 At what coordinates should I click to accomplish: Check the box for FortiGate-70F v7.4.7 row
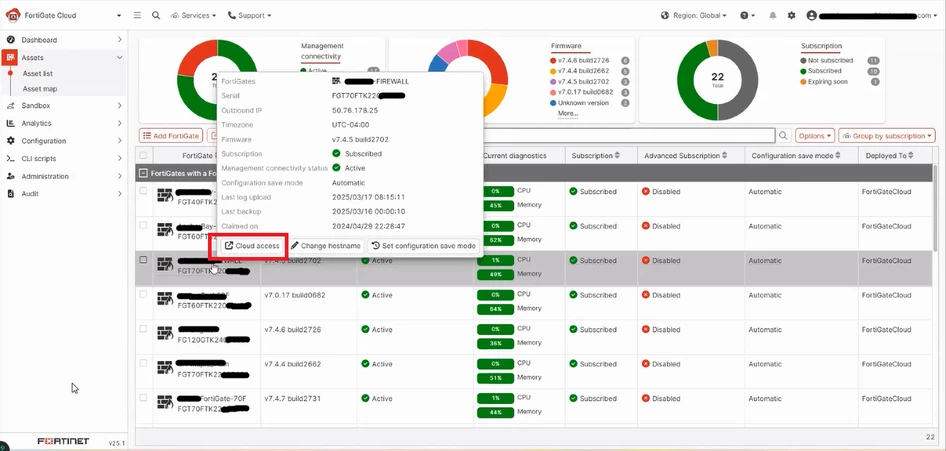(144, 397)
